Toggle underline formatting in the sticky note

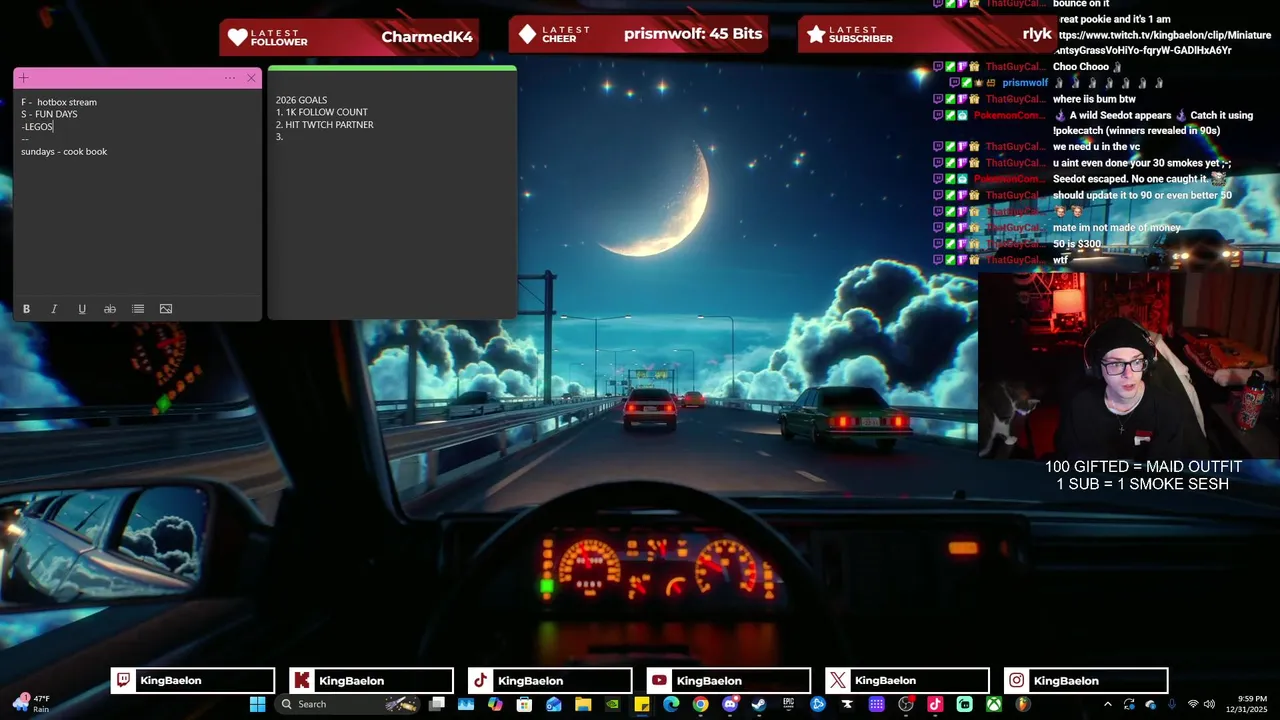point(82,309)
